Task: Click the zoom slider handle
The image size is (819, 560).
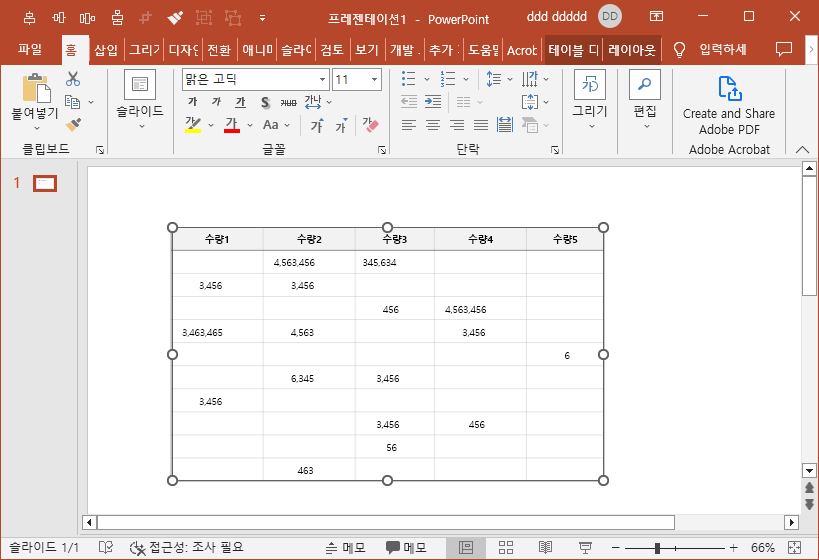Action: (x=657, y=548)
